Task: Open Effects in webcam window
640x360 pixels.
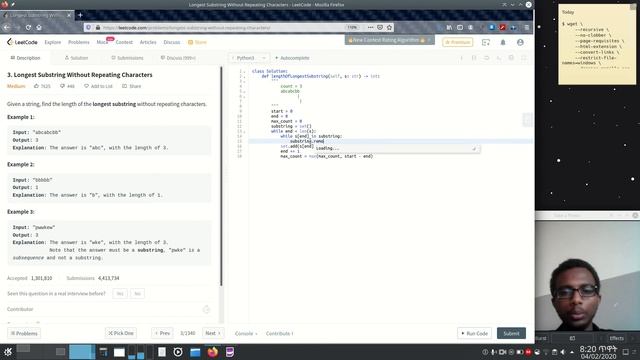Action: pyautogui.click(x=616, y=338)
